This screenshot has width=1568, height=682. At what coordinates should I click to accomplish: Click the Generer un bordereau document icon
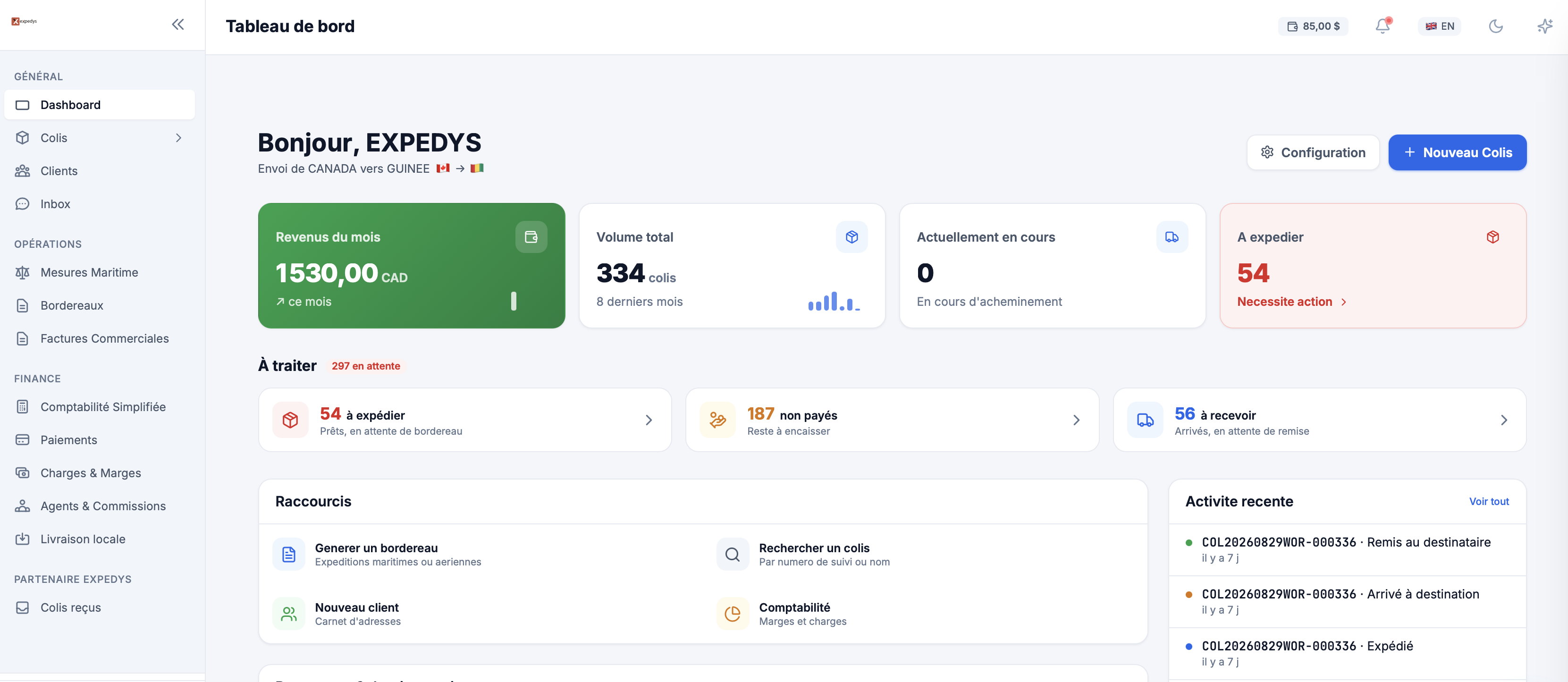tap(288, 554)
